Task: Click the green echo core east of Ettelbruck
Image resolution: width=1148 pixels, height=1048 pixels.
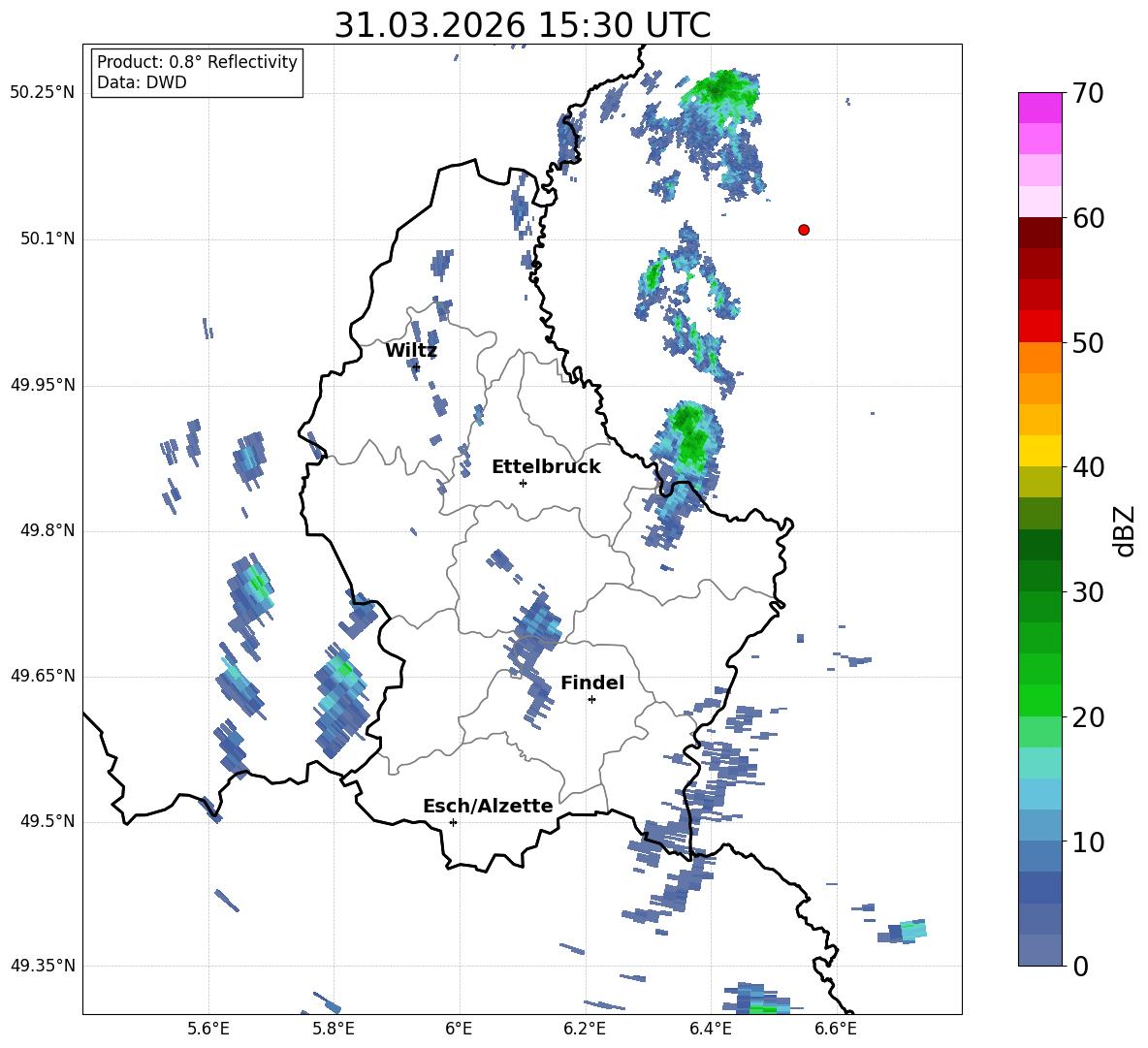Action: pos(689,437)
